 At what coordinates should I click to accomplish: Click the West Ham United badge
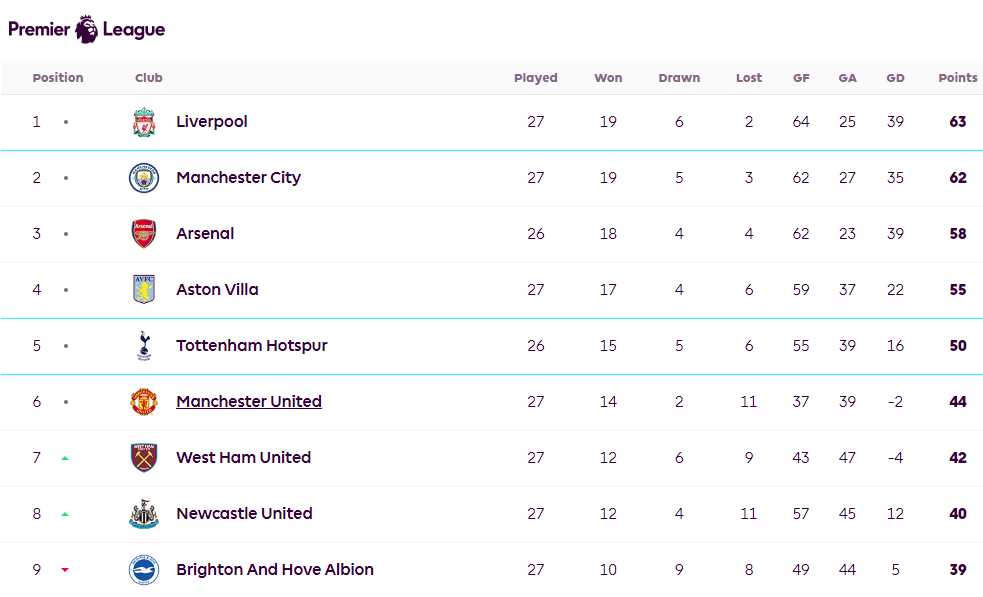click(x=144, y=458)
